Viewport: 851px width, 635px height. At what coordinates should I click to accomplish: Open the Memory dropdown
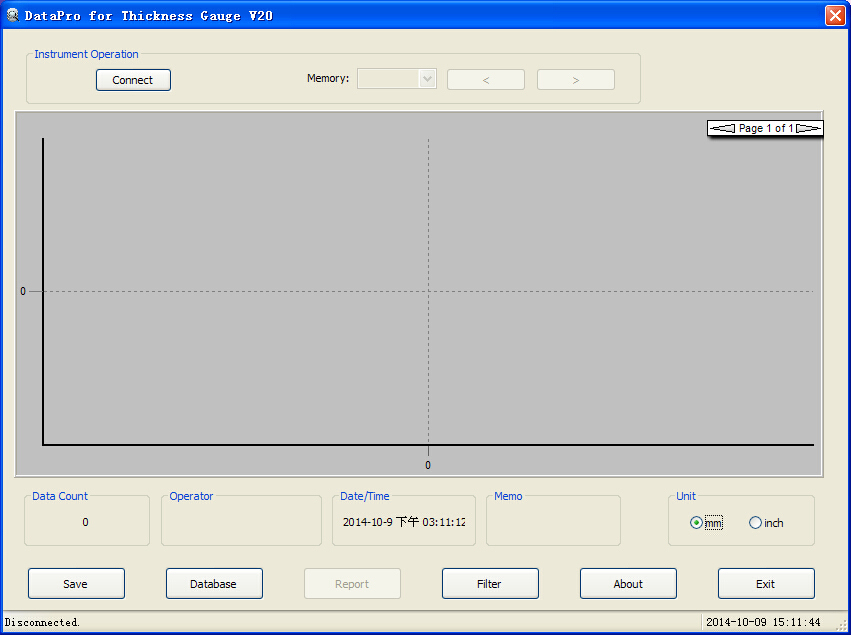pyautogui.click(x=397, y=79)
